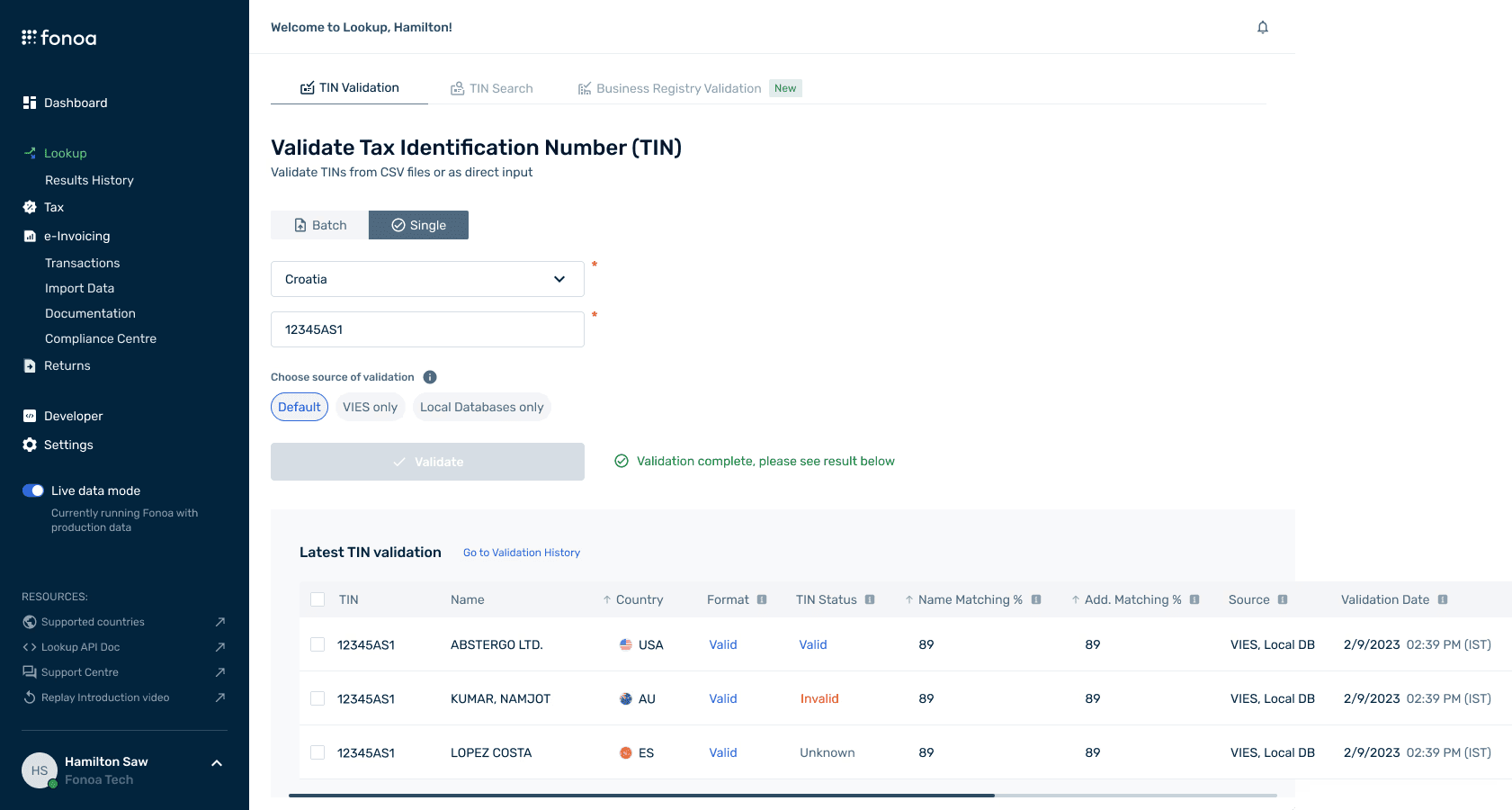Go to Validation History link
The image size is (1512, 810).
point(522,553)
